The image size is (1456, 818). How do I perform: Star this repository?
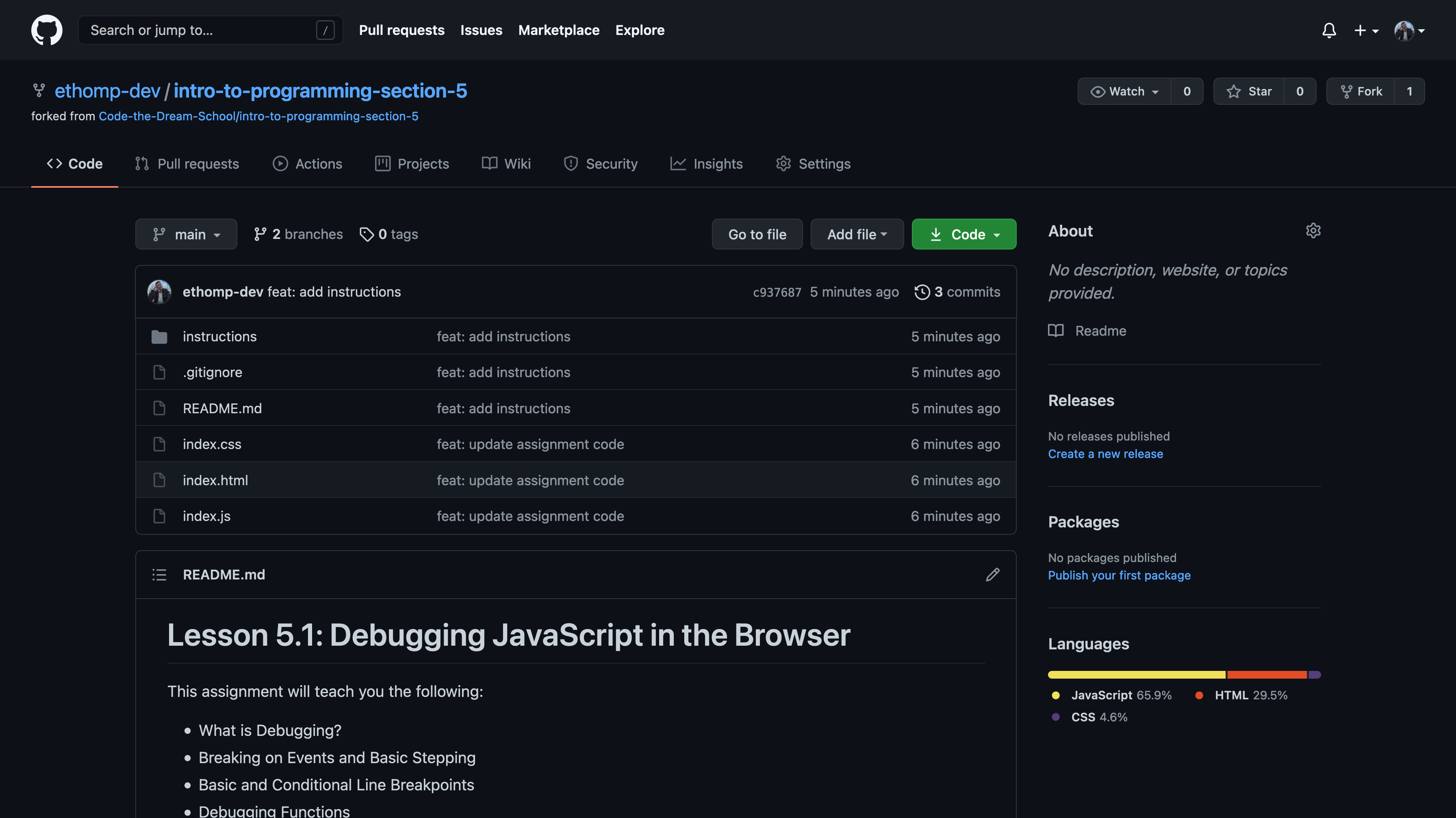click(1249, 91)
